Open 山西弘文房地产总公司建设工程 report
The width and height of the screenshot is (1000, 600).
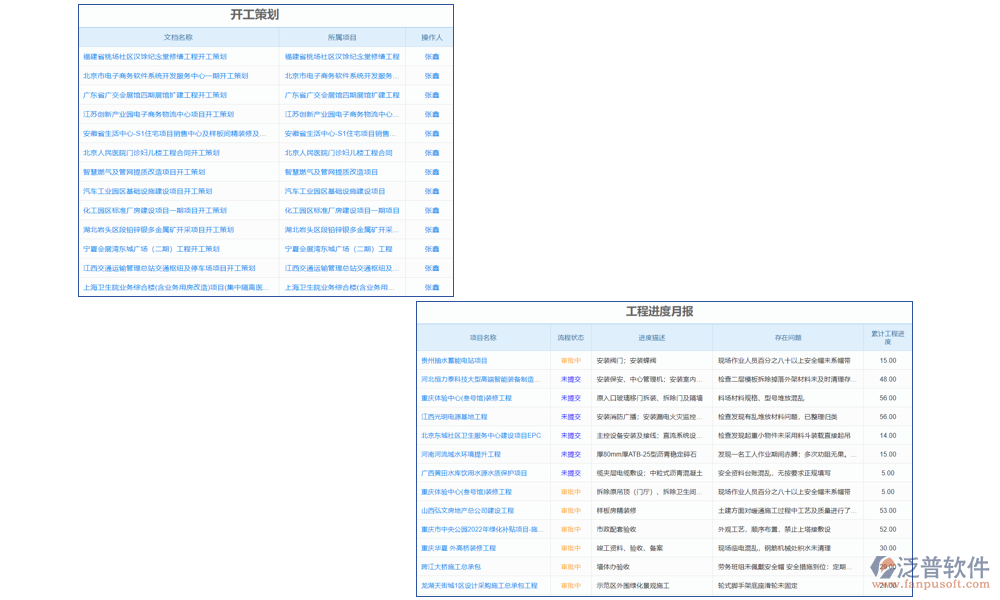[x=467, y=511]
